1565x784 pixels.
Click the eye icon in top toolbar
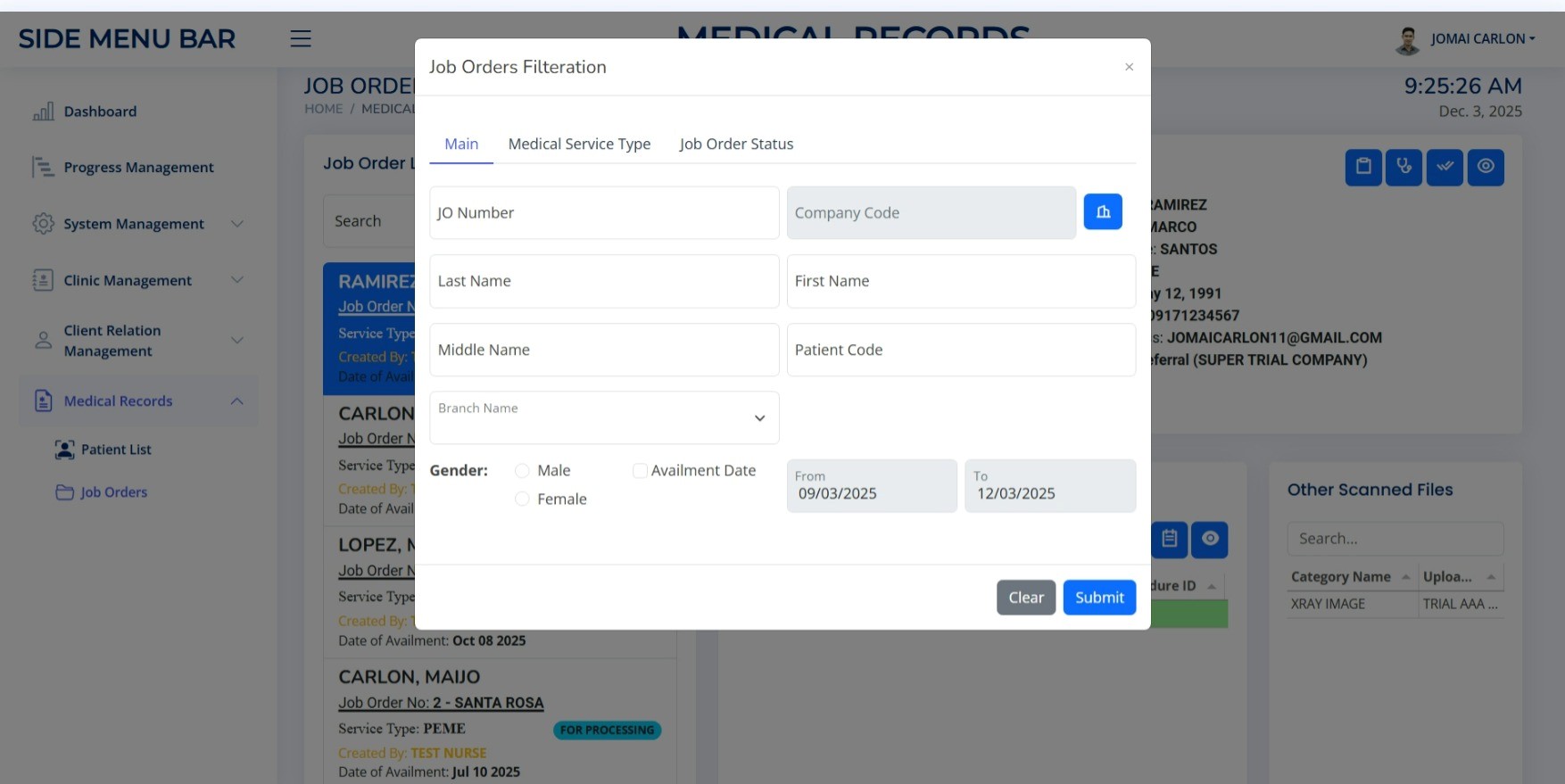click(1485, 167)
